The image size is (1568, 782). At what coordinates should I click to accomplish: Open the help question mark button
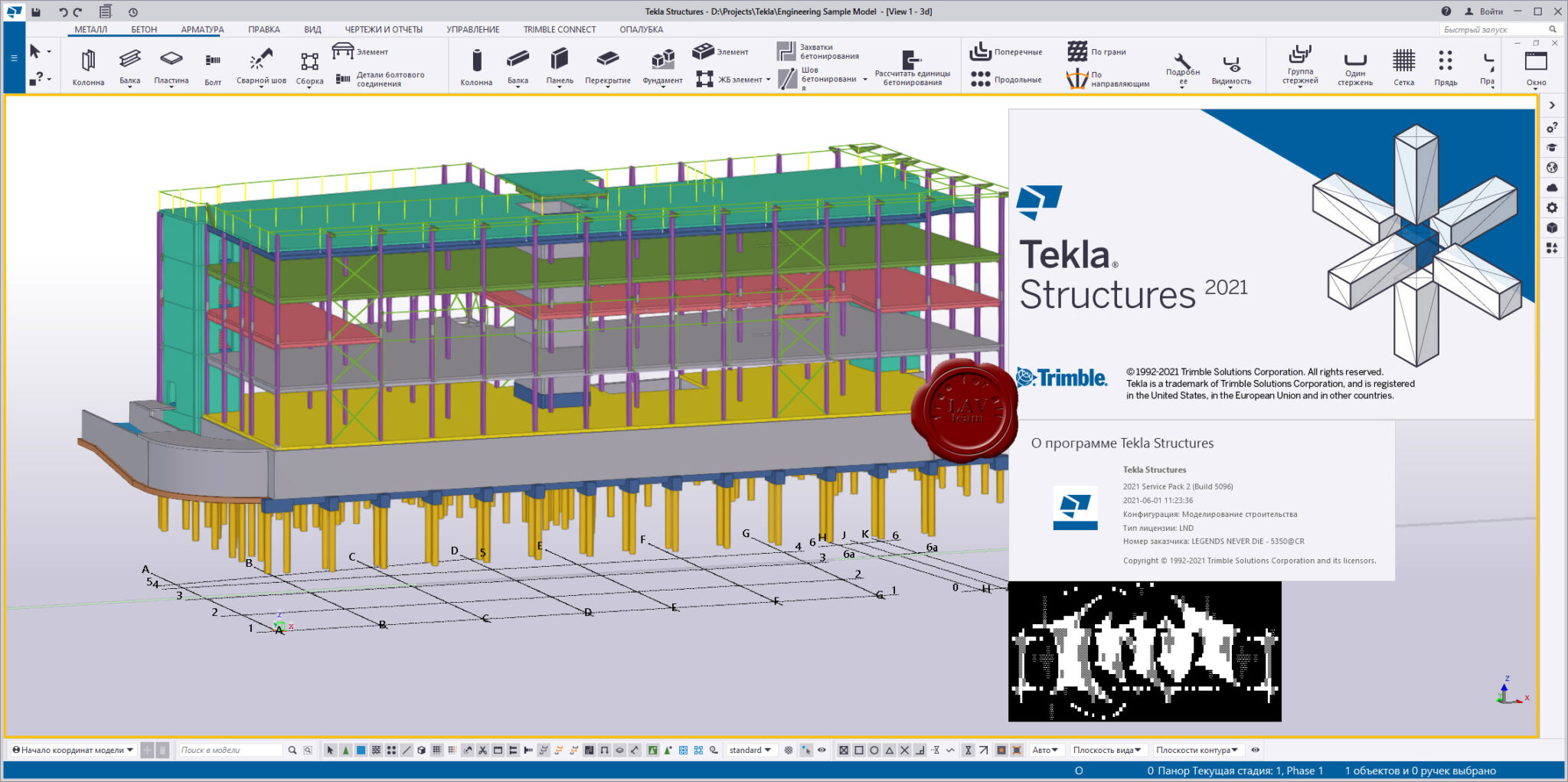pos(1446,11)
